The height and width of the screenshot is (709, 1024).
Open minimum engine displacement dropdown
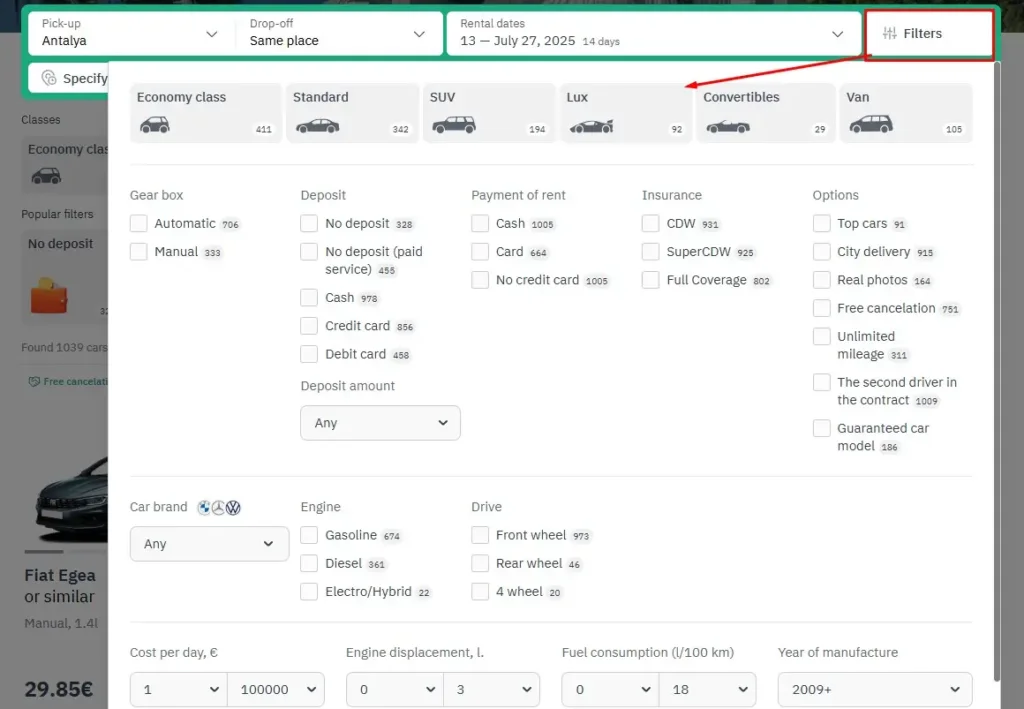point(395,689)
